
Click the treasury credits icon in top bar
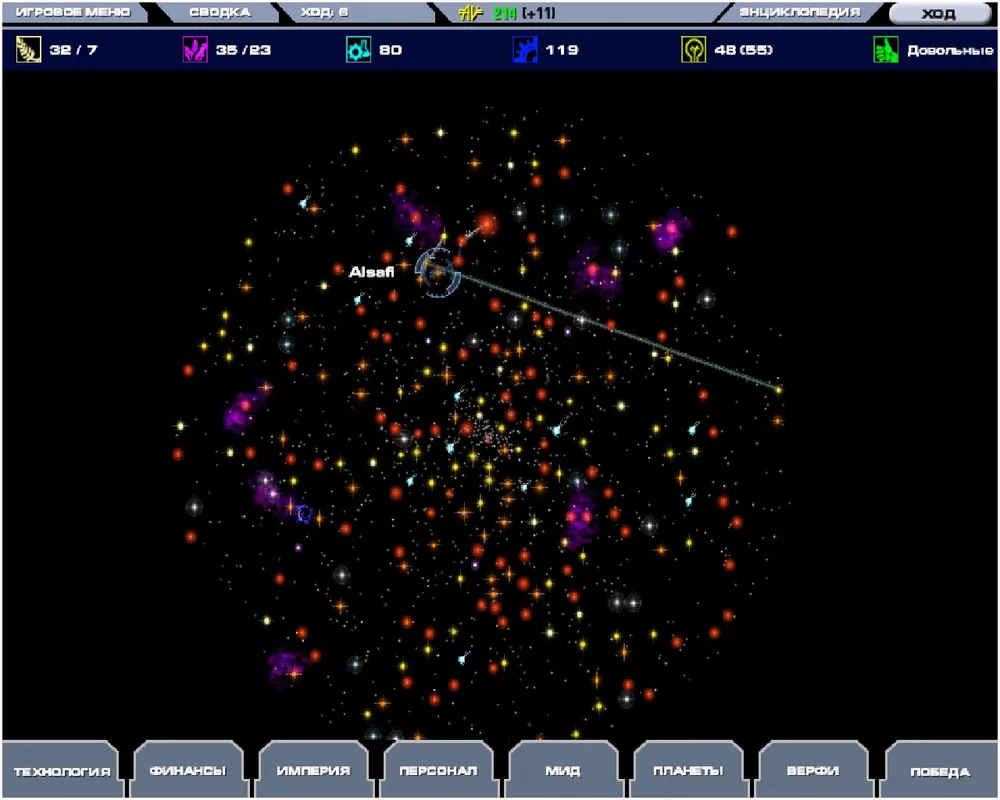point(470,13)
